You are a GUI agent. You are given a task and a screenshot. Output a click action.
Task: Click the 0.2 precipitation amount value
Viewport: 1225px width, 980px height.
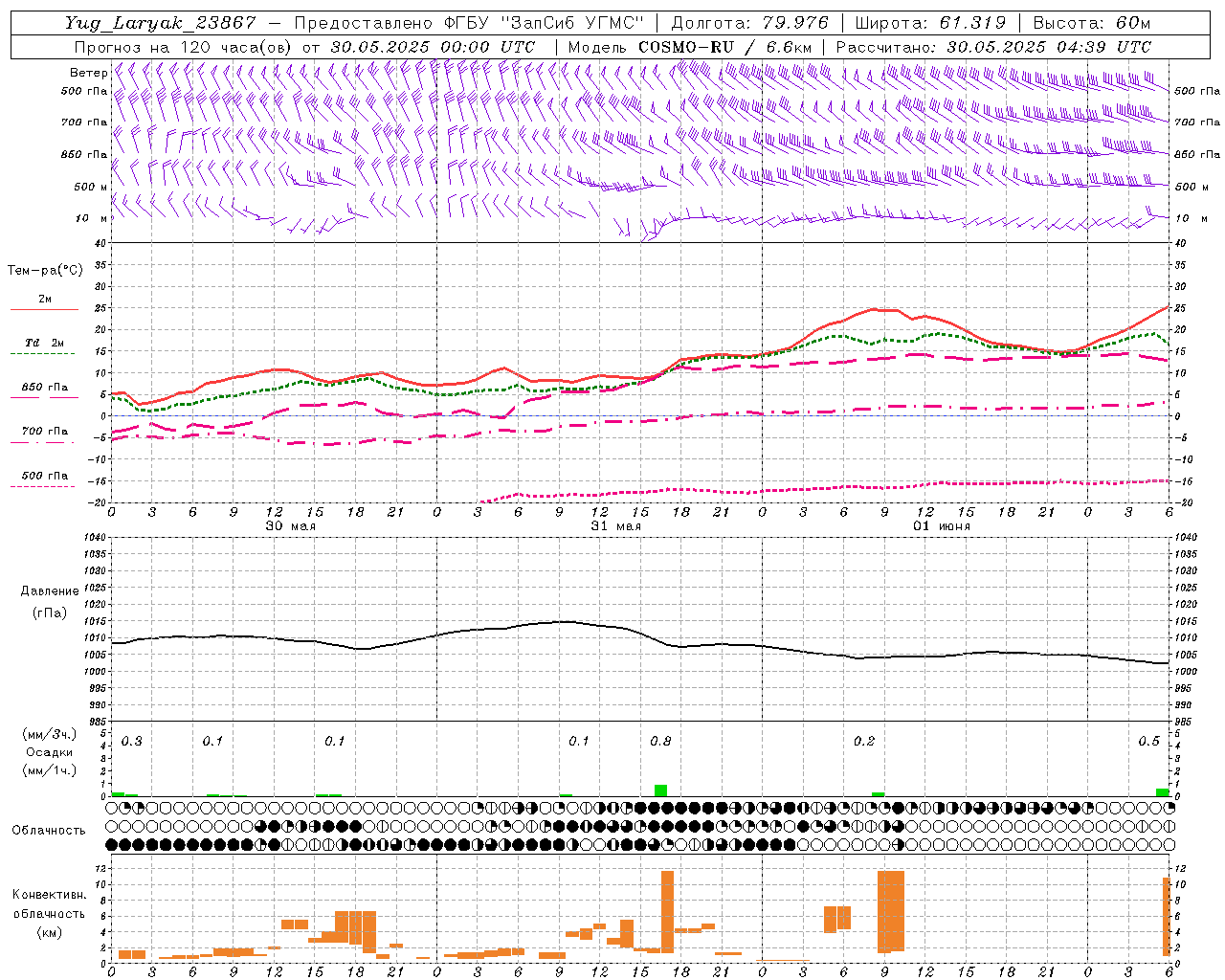[x=864, y=742]
